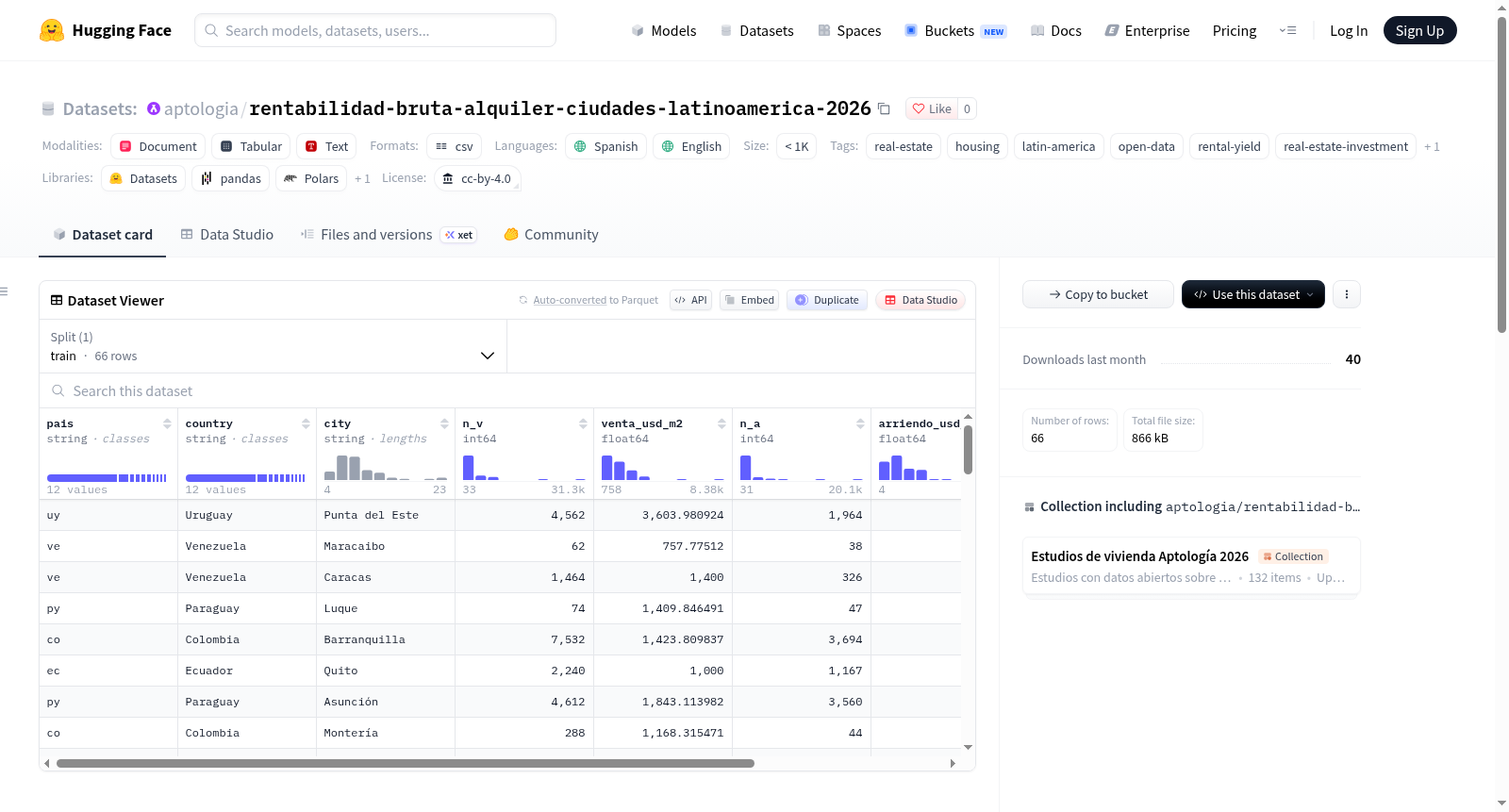This screenshot has width=1509, height=812.
Task: Open Spaces in top navigation
Action: click(x=849, y=30)
